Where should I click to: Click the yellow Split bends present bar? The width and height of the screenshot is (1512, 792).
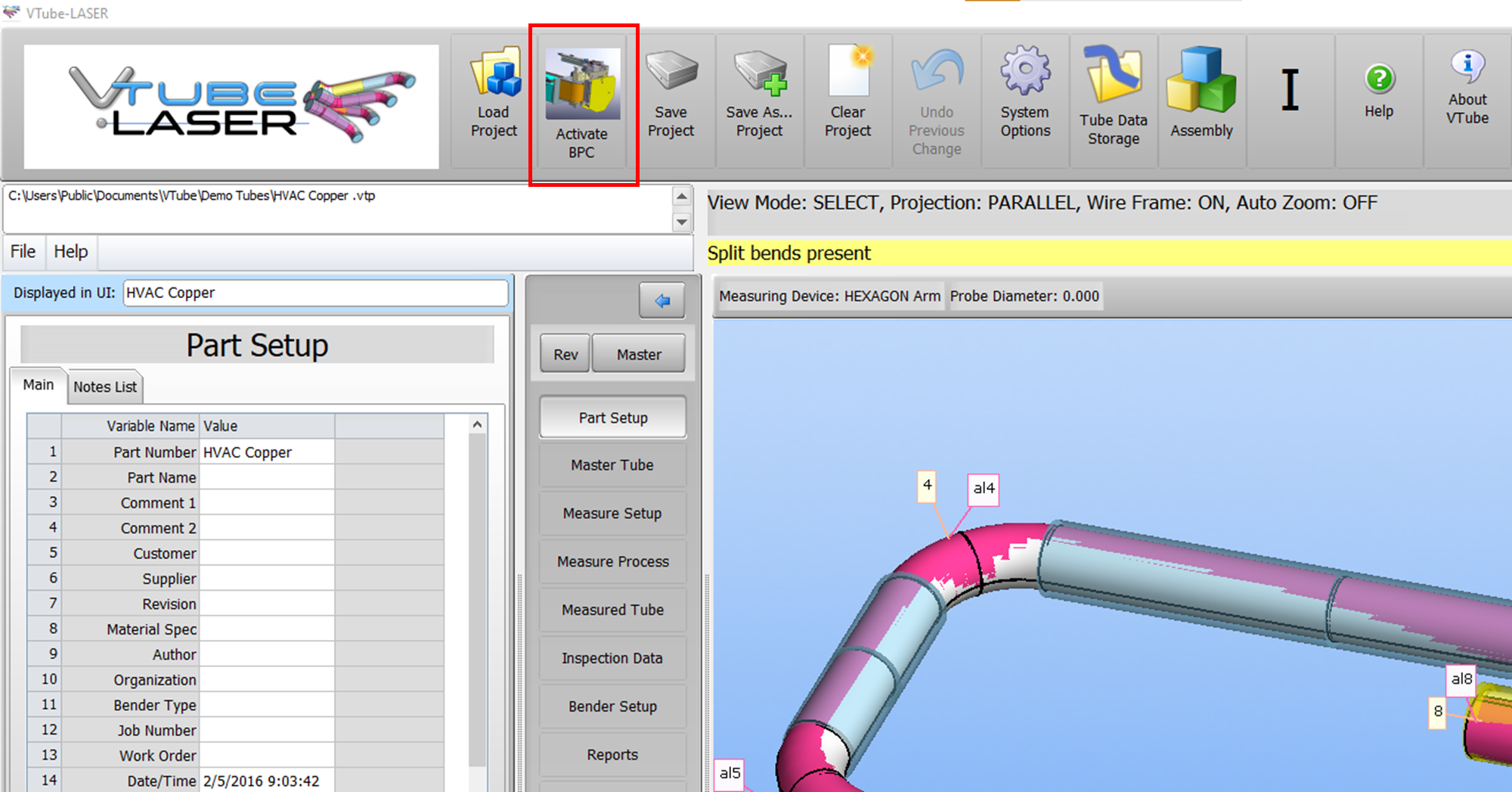coord(1108,253)
